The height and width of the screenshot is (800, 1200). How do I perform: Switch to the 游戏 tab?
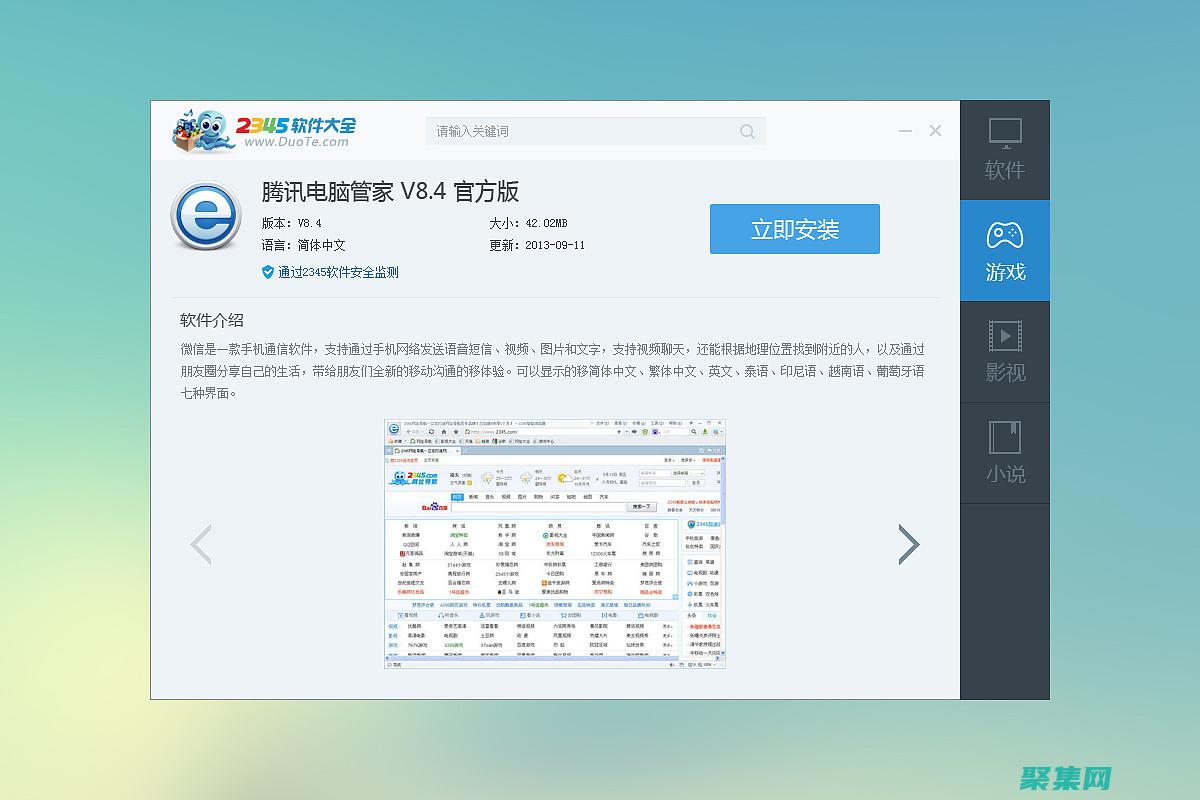[1005, 251]
